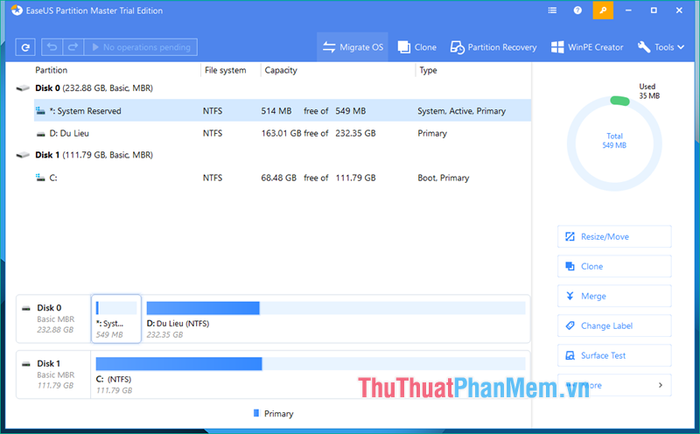Click the Disk 0 Basic MBR label in disk map

[x=54, y=319]
